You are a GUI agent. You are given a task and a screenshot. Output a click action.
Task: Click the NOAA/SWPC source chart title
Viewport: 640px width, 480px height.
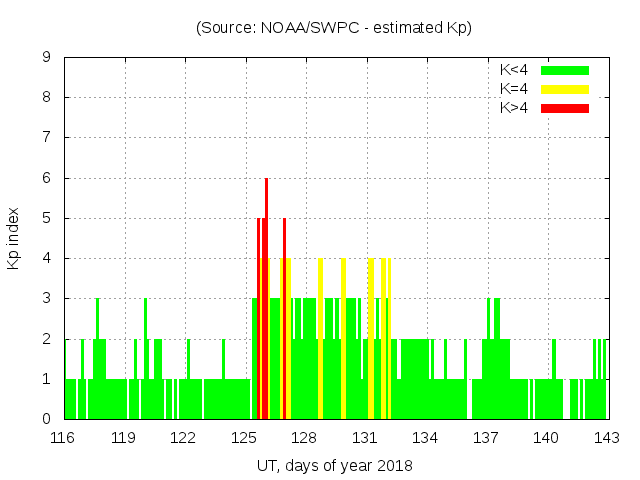334,28
